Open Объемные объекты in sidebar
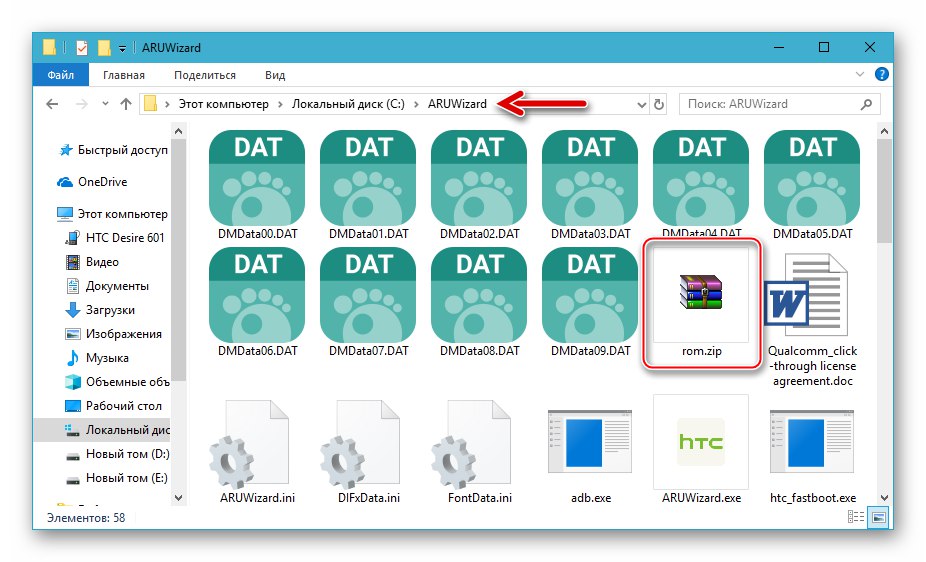The image size is (926, 562). [117, 382]
